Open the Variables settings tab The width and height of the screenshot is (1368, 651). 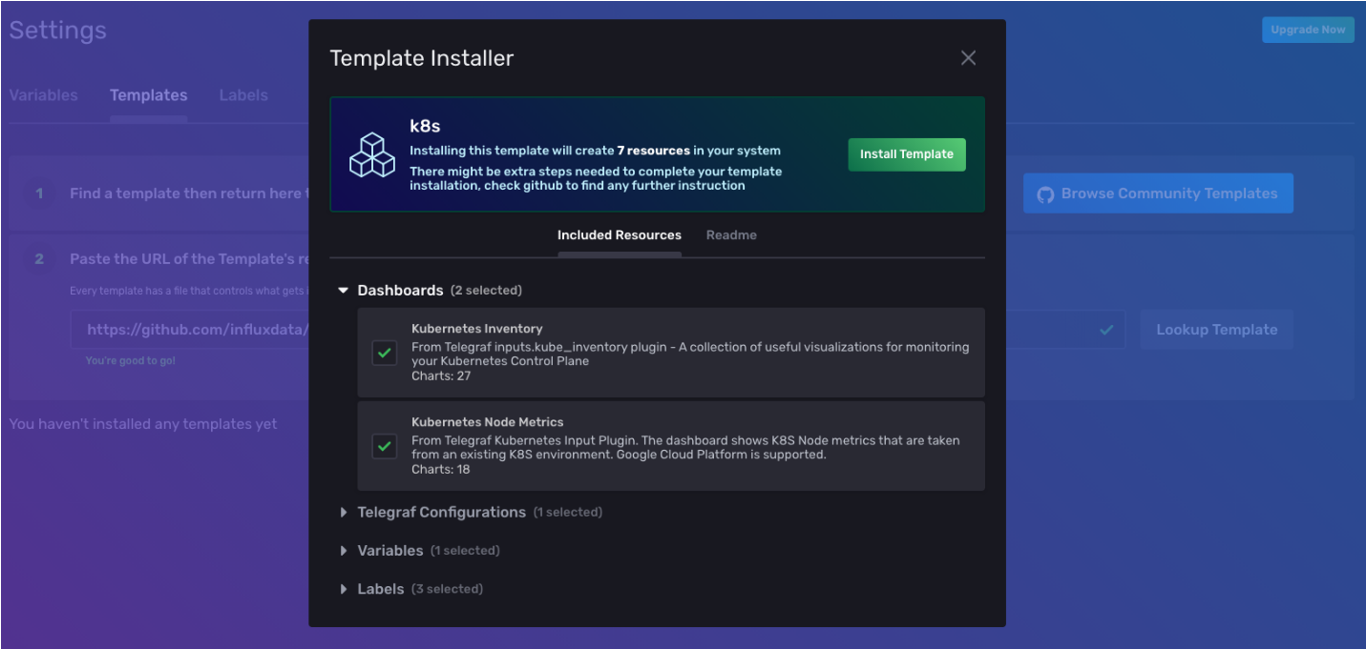44,95
